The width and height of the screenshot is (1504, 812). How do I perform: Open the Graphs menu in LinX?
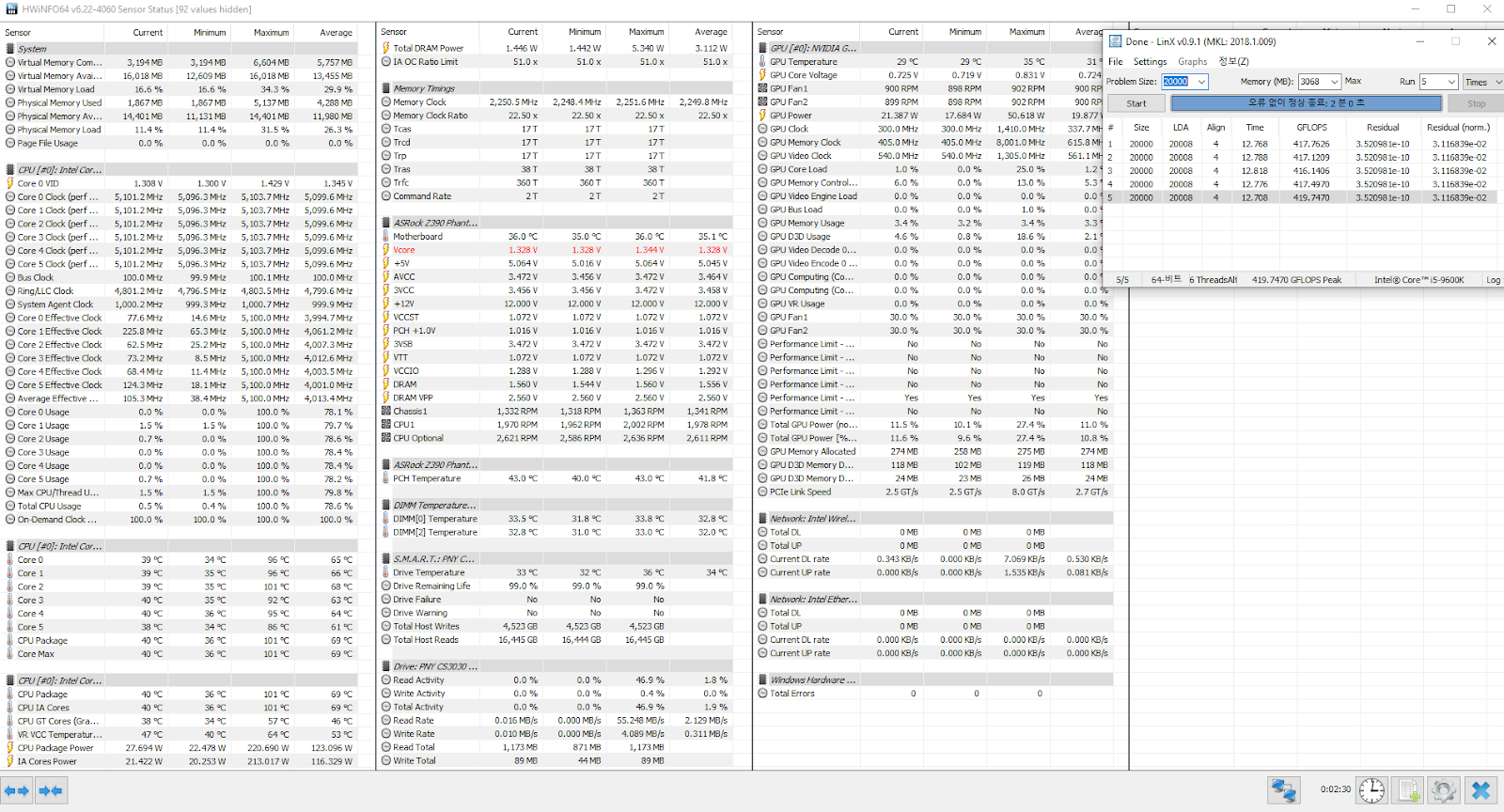pos(1193,62)
